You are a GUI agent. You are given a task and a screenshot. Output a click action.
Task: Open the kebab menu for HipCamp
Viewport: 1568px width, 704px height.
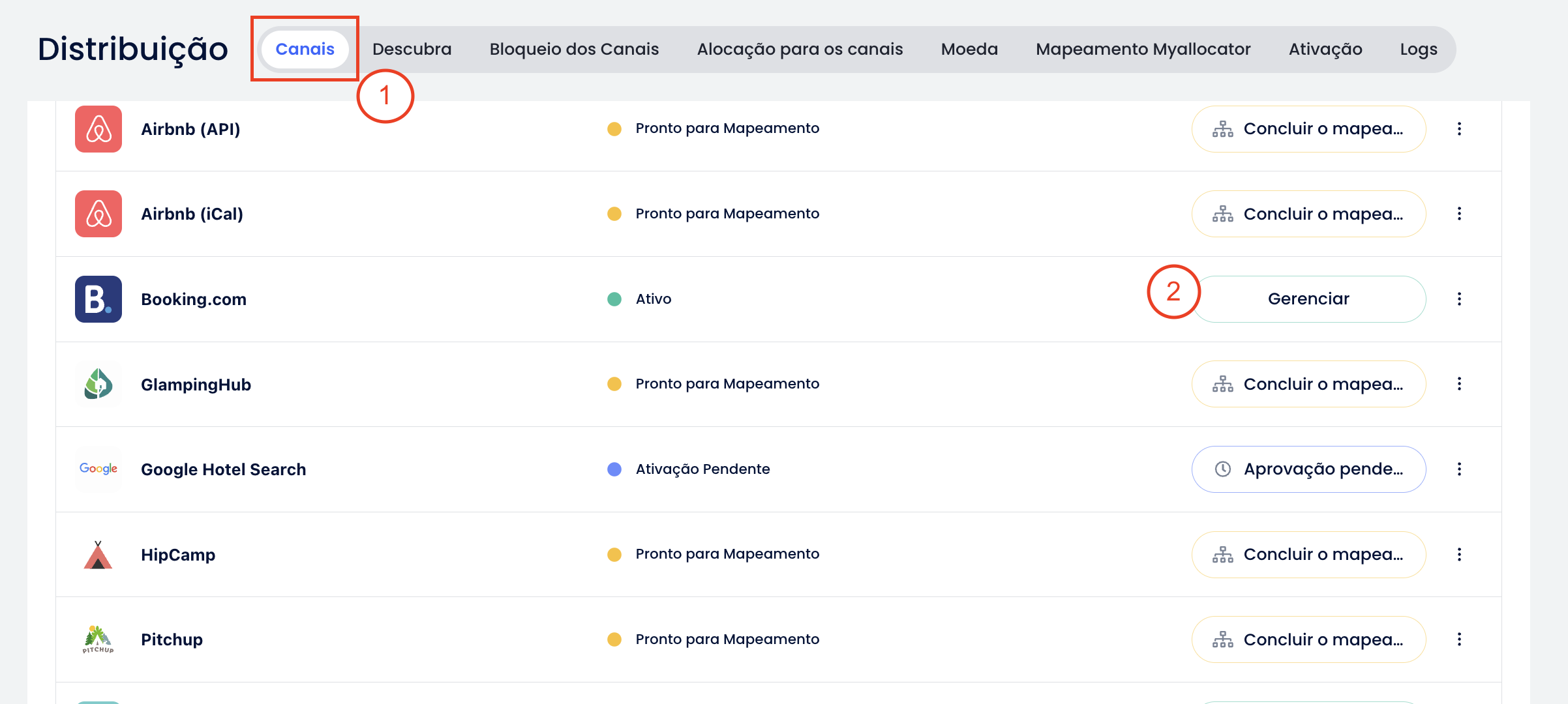[1459, 555]
